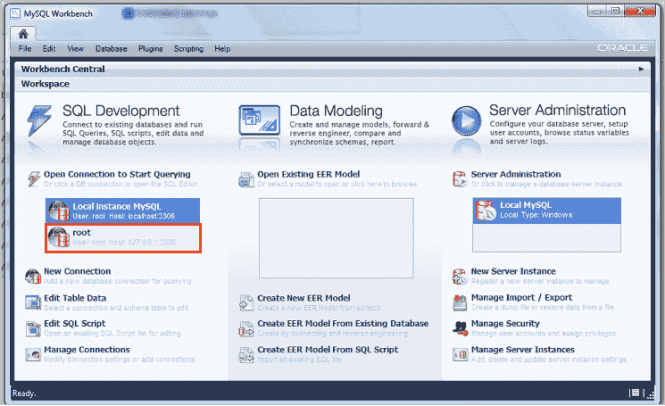Viewport: 665px width, 406px height.
Task: Click the New Server Instance icon
Action: (460, 277)
